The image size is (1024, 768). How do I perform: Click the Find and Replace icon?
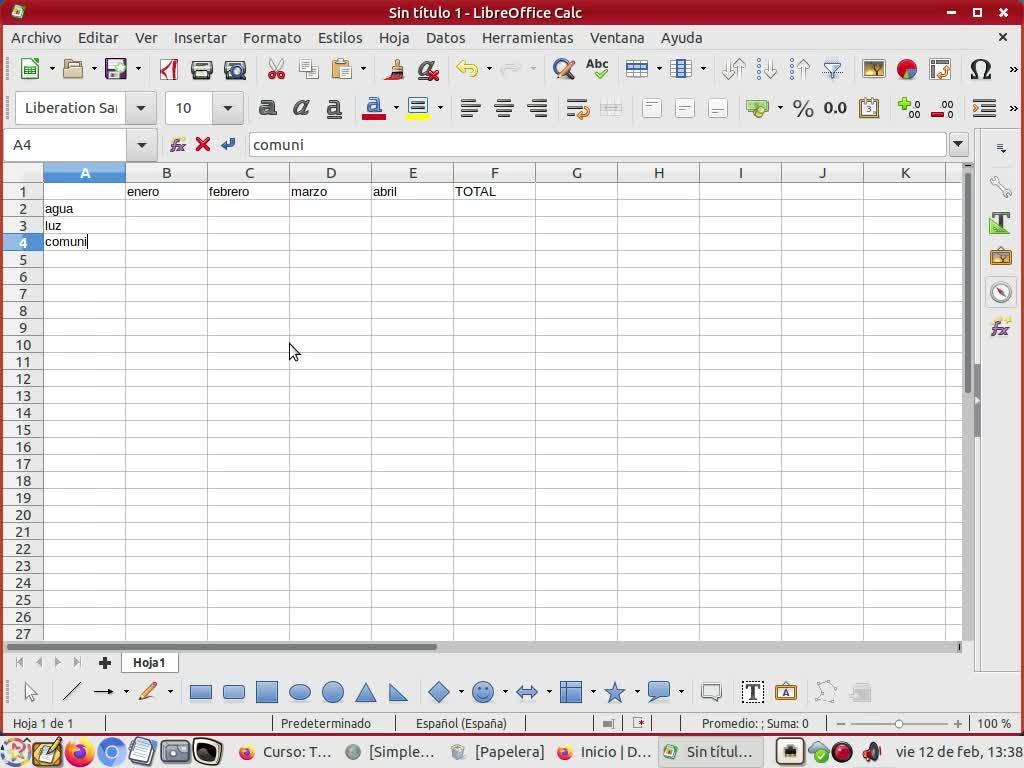click(563, 69)
